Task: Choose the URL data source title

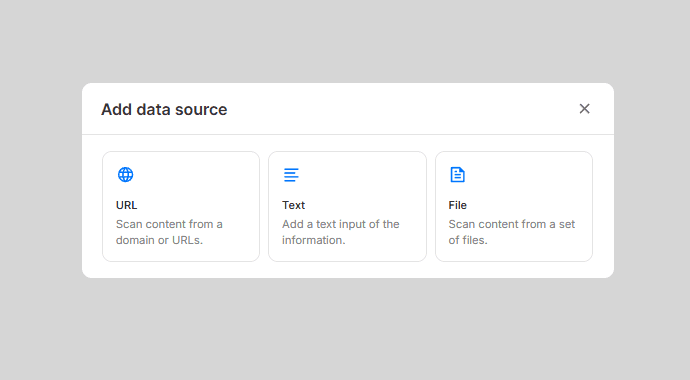Action: point(126,205)
